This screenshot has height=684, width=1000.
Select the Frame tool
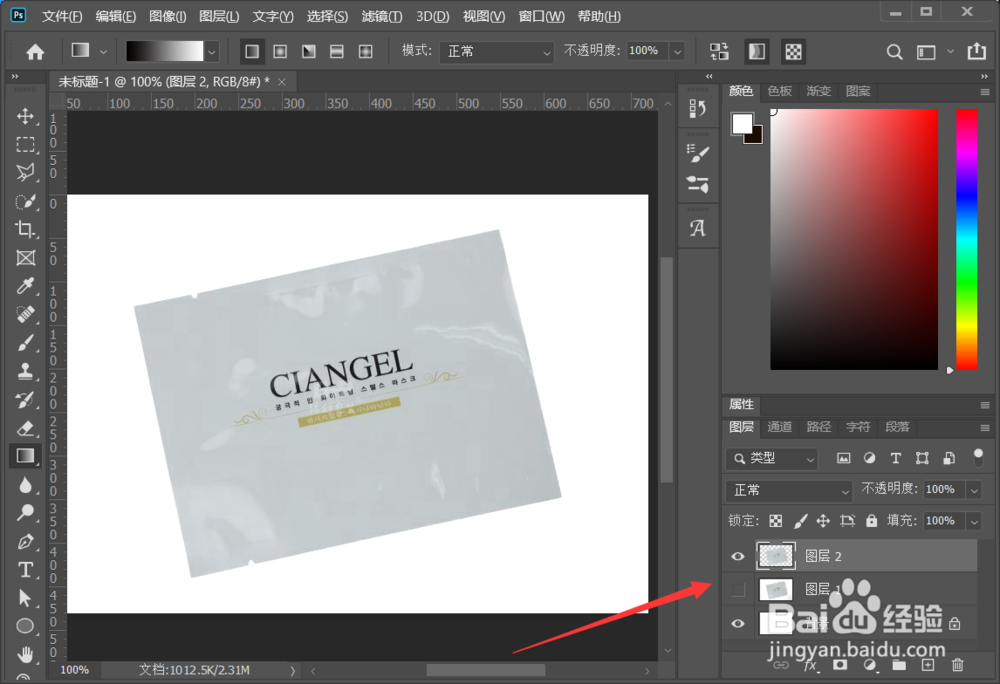(25, 258)
